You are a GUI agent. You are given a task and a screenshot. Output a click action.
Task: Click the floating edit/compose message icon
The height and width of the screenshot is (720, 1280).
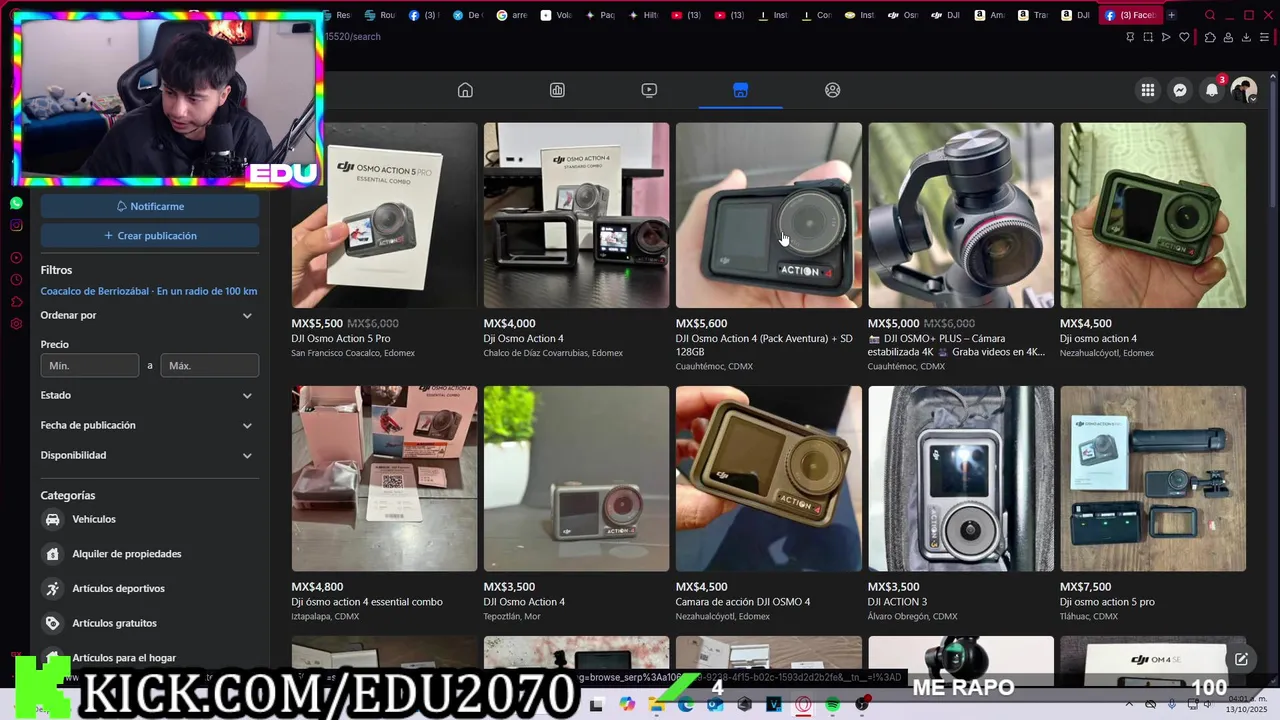click(x=1241, y=659)
